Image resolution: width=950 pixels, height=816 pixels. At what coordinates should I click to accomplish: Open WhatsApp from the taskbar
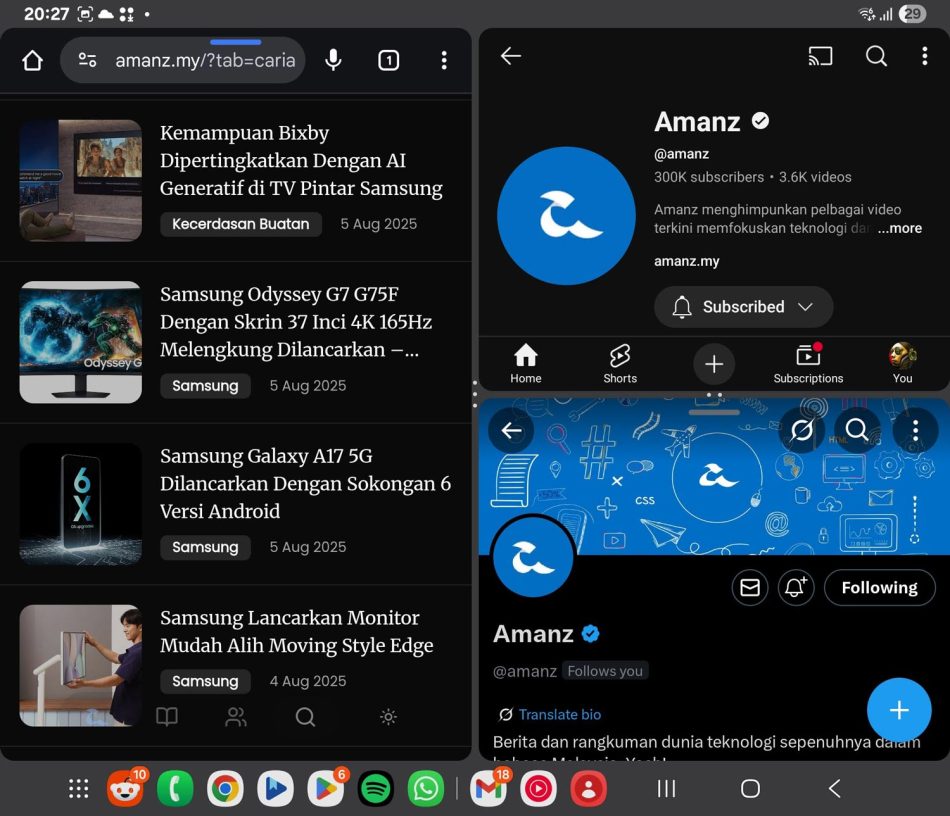pyautogui.click(x=425, y=788)
